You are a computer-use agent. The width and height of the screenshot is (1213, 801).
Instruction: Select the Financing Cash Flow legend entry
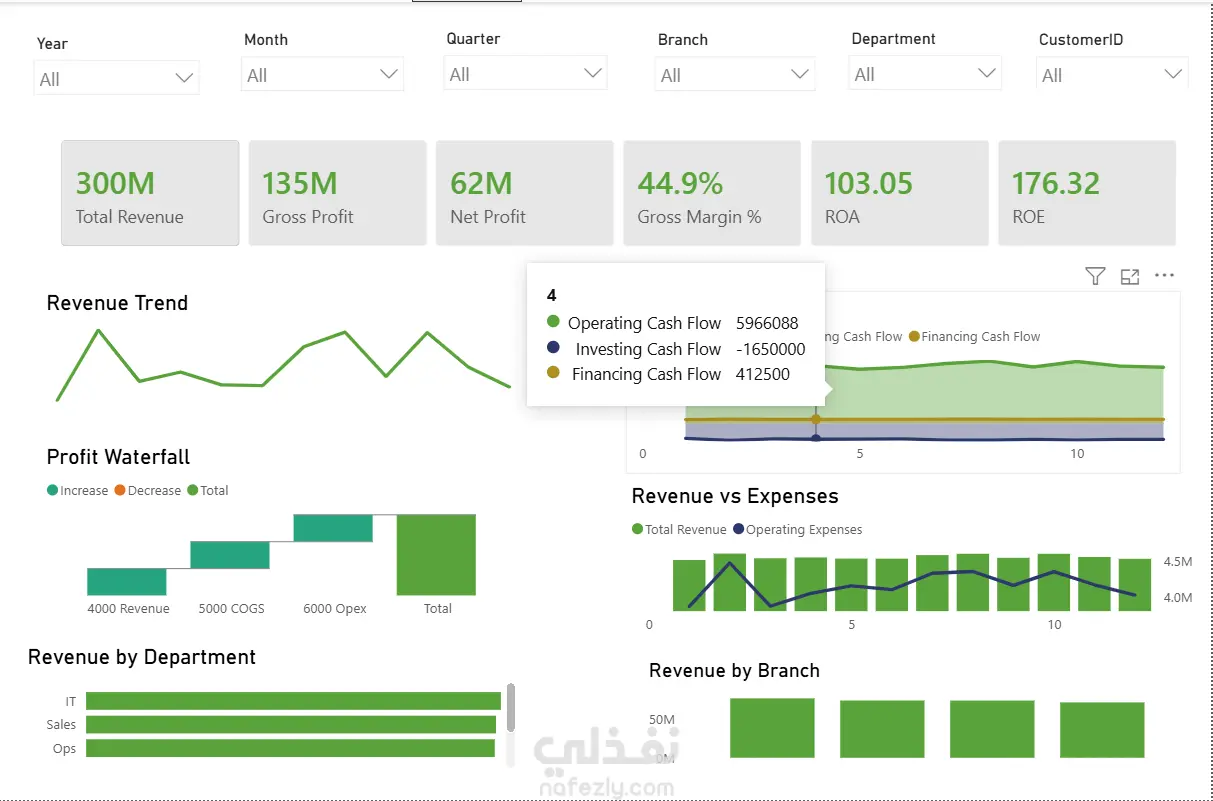(974, 337)
